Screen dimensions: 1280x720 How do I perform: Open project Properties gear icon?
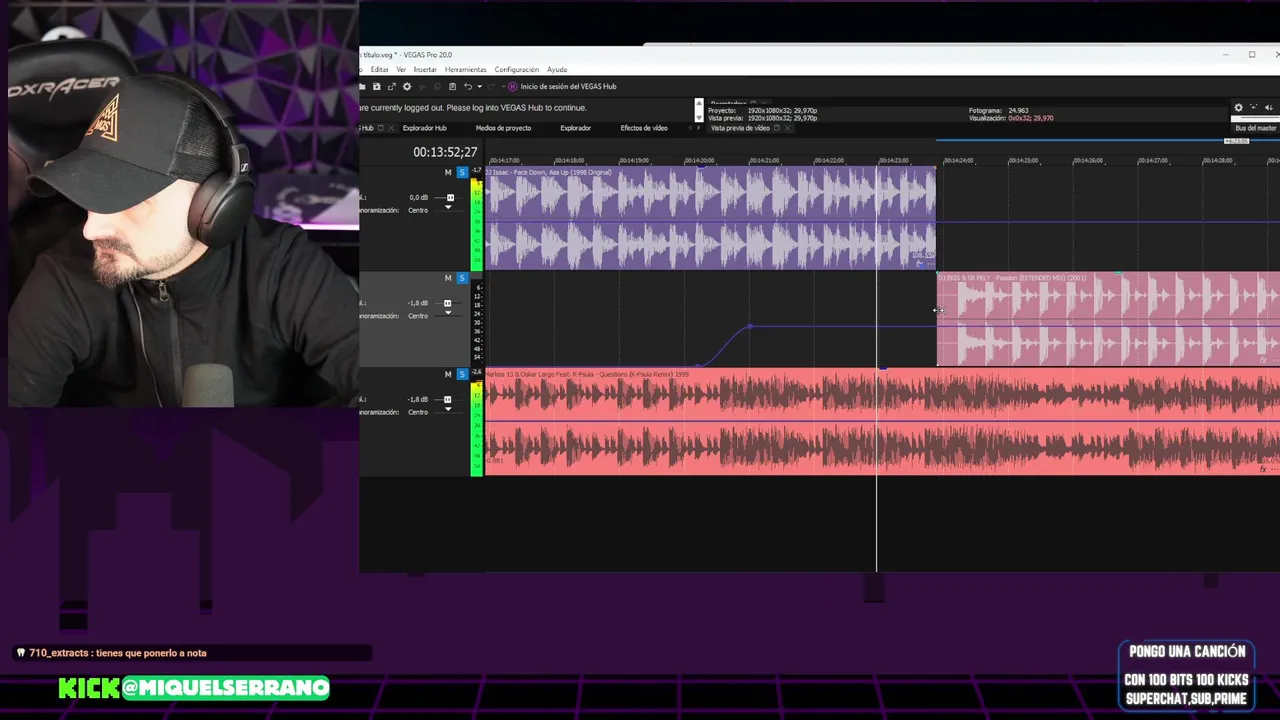tap(407, 86)
